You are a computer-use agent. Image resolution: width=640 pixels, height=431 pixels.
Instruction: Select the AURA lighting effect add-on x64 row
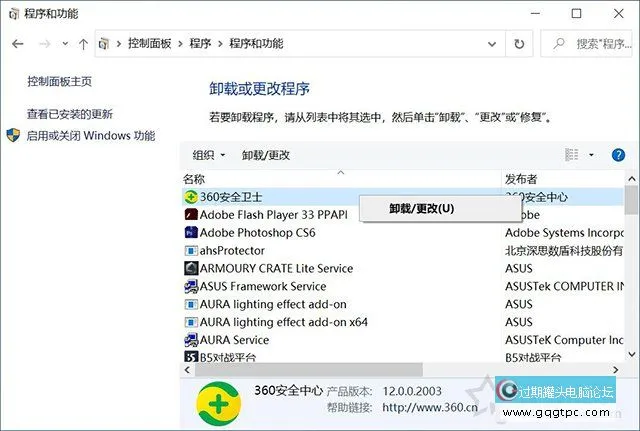402,322
